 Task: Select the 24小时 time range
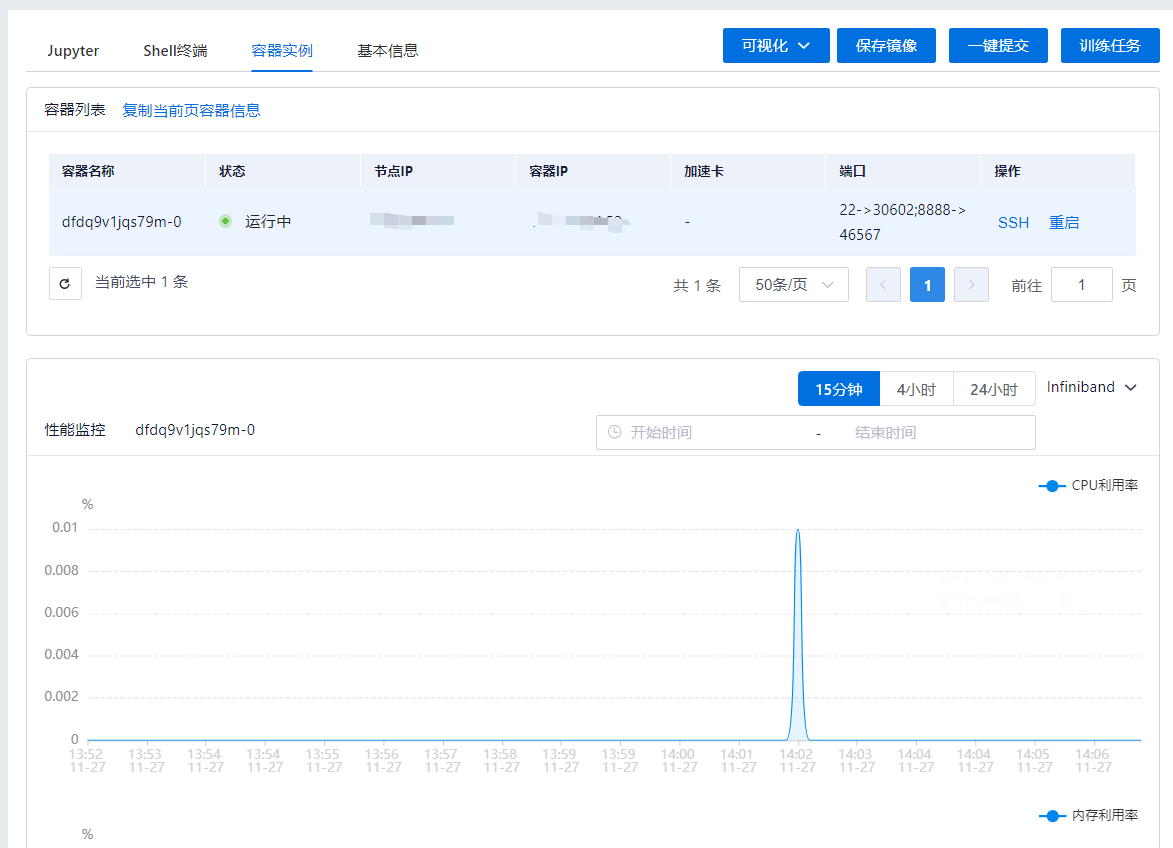[x=993, y=389]
